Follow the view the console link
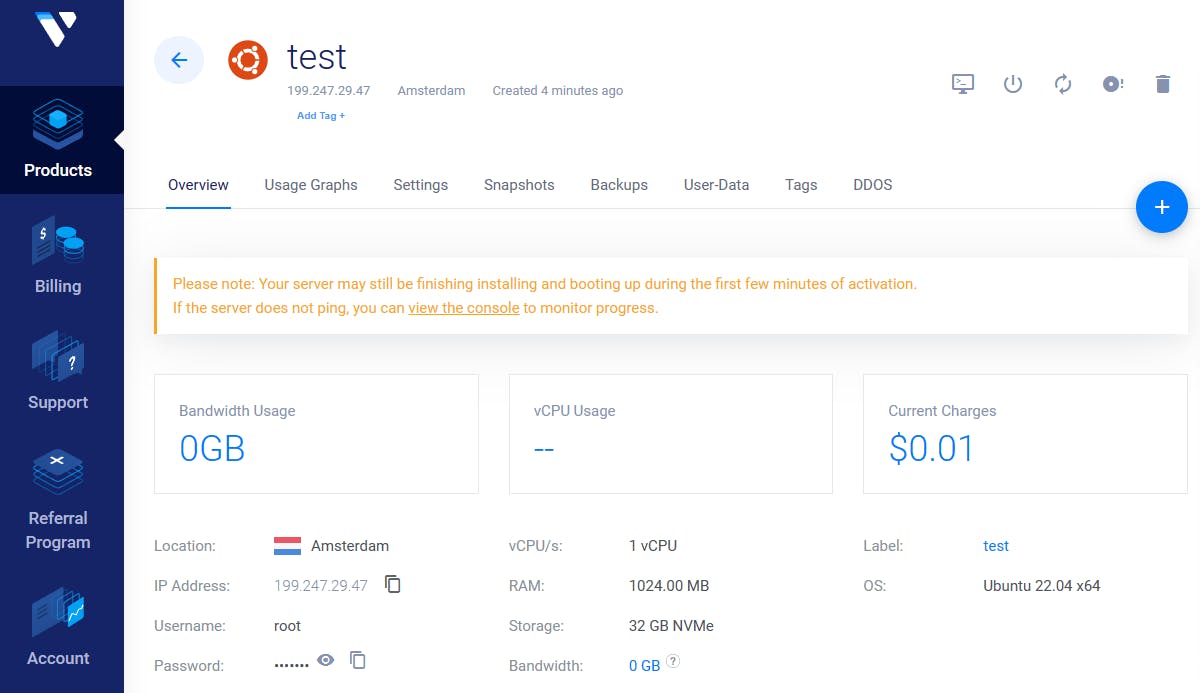 pos(464,308)
